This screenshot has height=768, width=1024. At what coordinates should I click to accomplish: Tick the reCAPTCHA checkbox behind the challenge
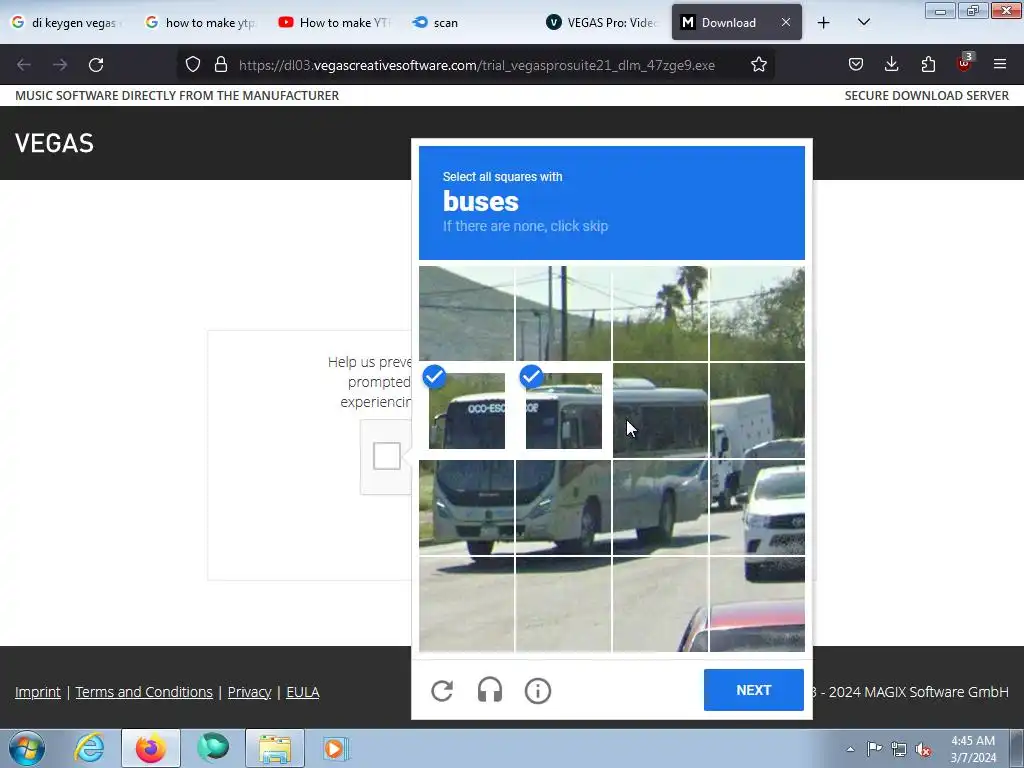click(x=387, y=456)
